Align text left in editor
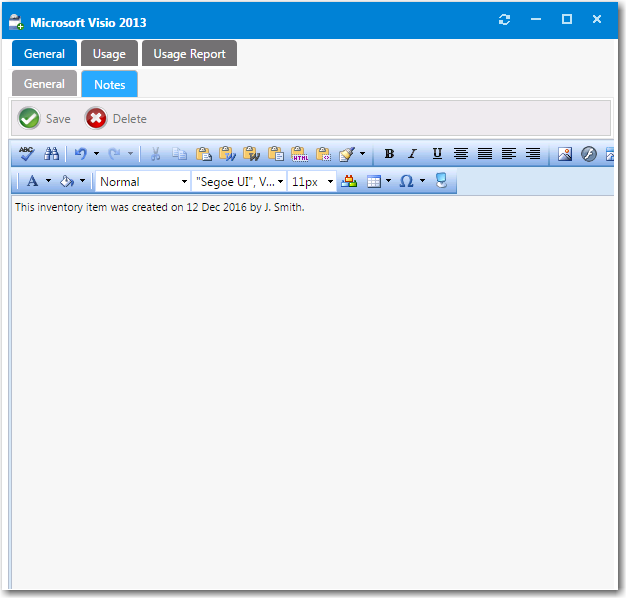This screenshot has height=598, width=626. tap(509, 154)
